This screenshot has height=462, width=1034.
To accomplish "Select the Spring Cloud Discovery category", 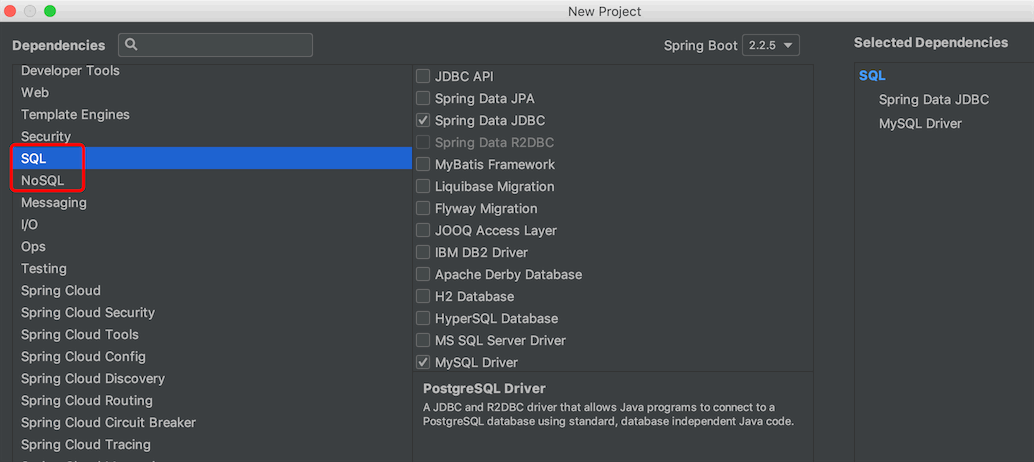I will (212, 378).
